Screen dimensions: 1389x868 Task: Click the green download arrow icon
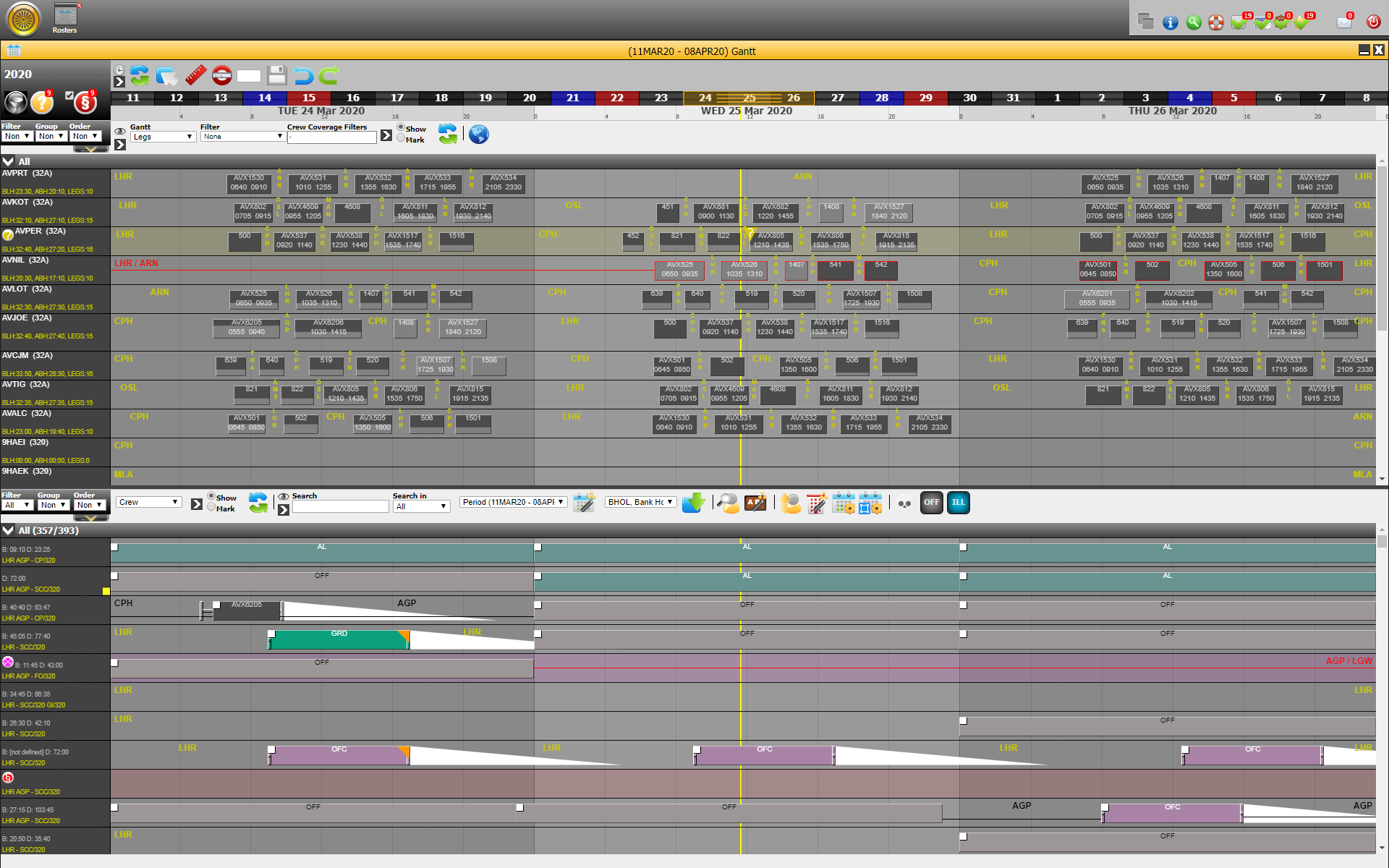tap(693, 503)
